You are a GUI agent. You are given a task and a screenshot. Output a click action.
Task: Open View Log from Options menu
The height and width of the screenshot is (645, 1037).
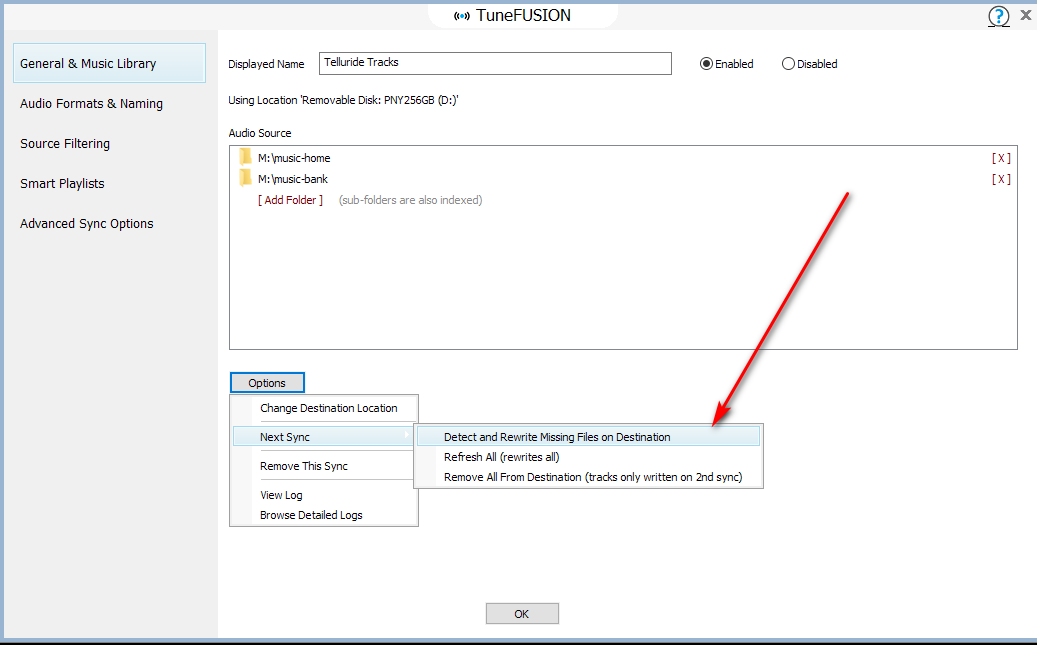tap(281, 495)
